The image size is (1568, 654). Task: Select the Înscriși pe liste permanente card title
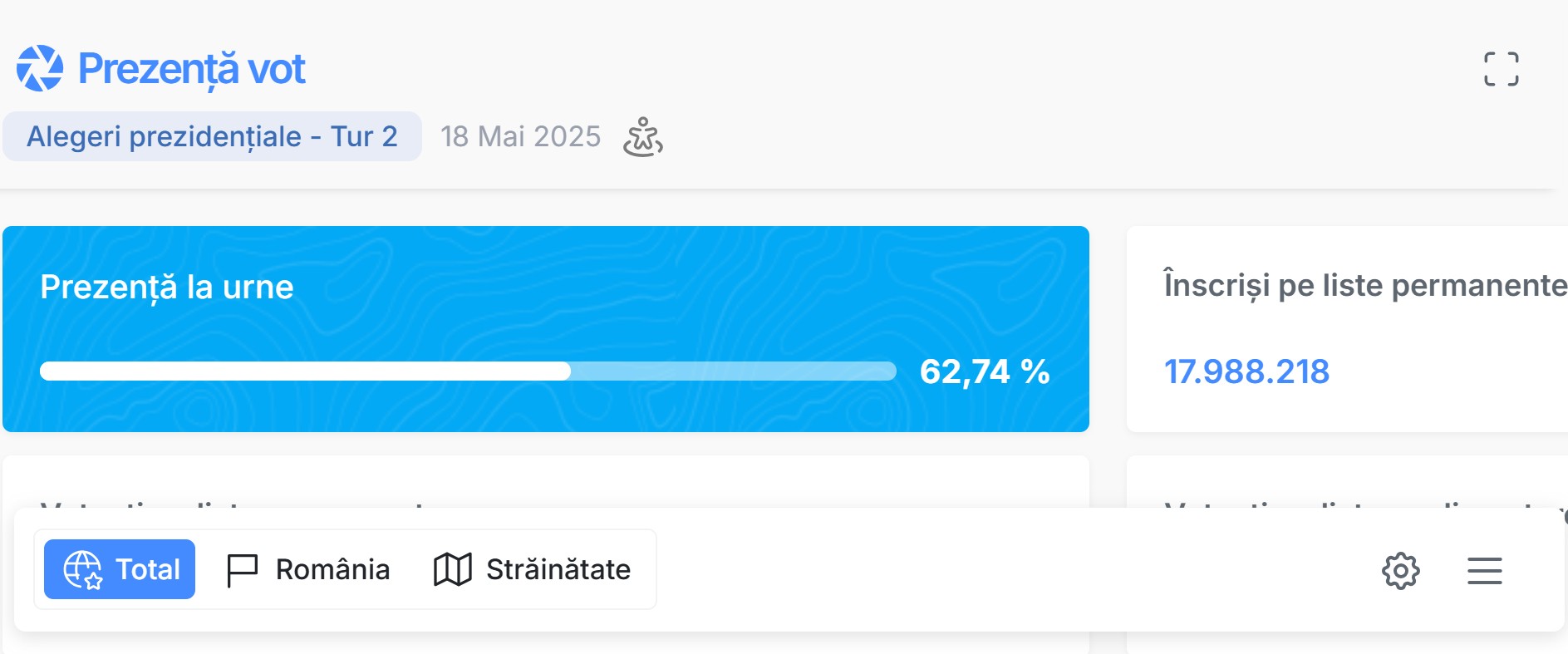click(1365, 285)
